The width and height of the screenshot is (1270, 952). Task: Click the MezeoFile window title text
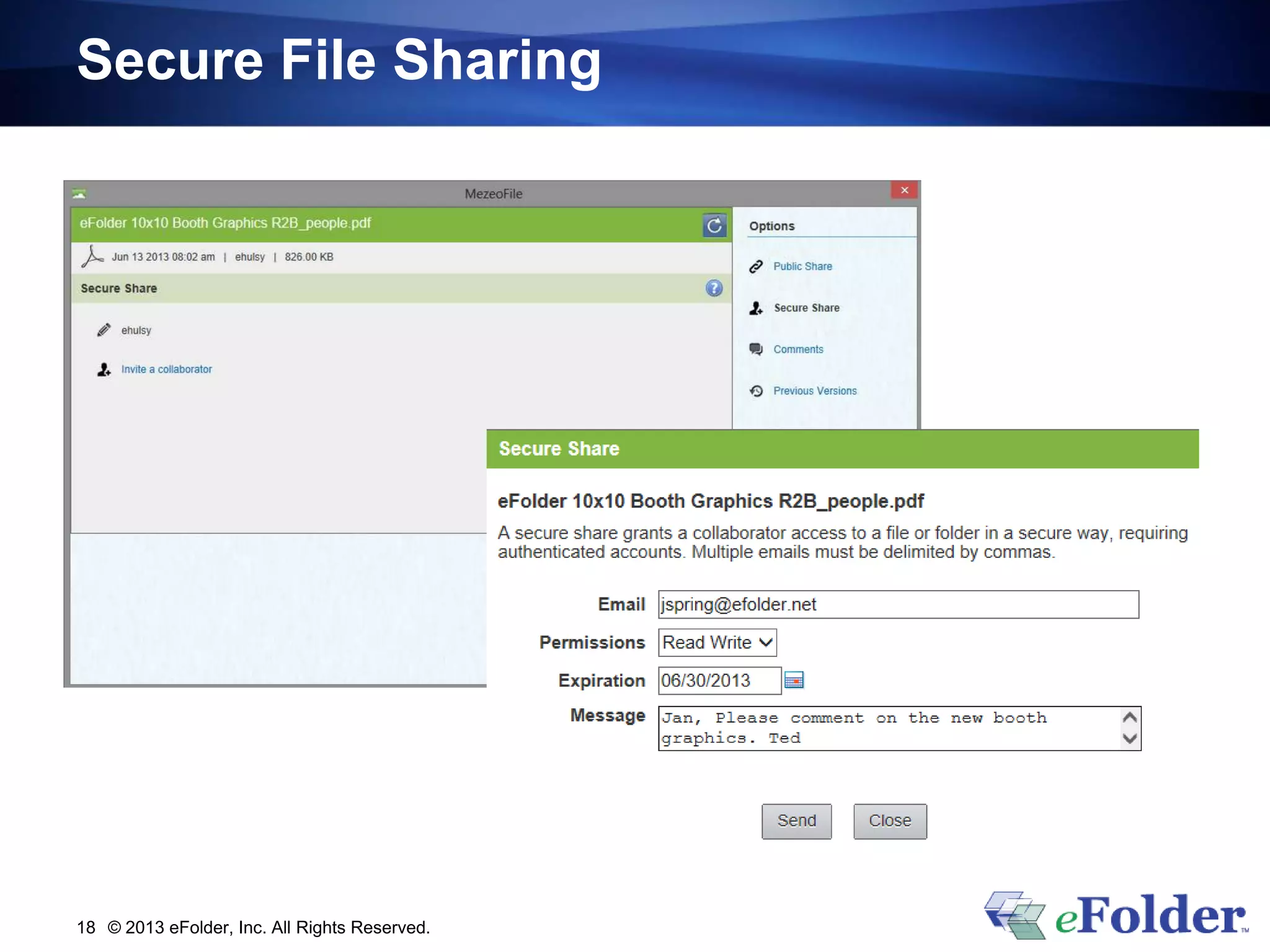pos(494,194)
